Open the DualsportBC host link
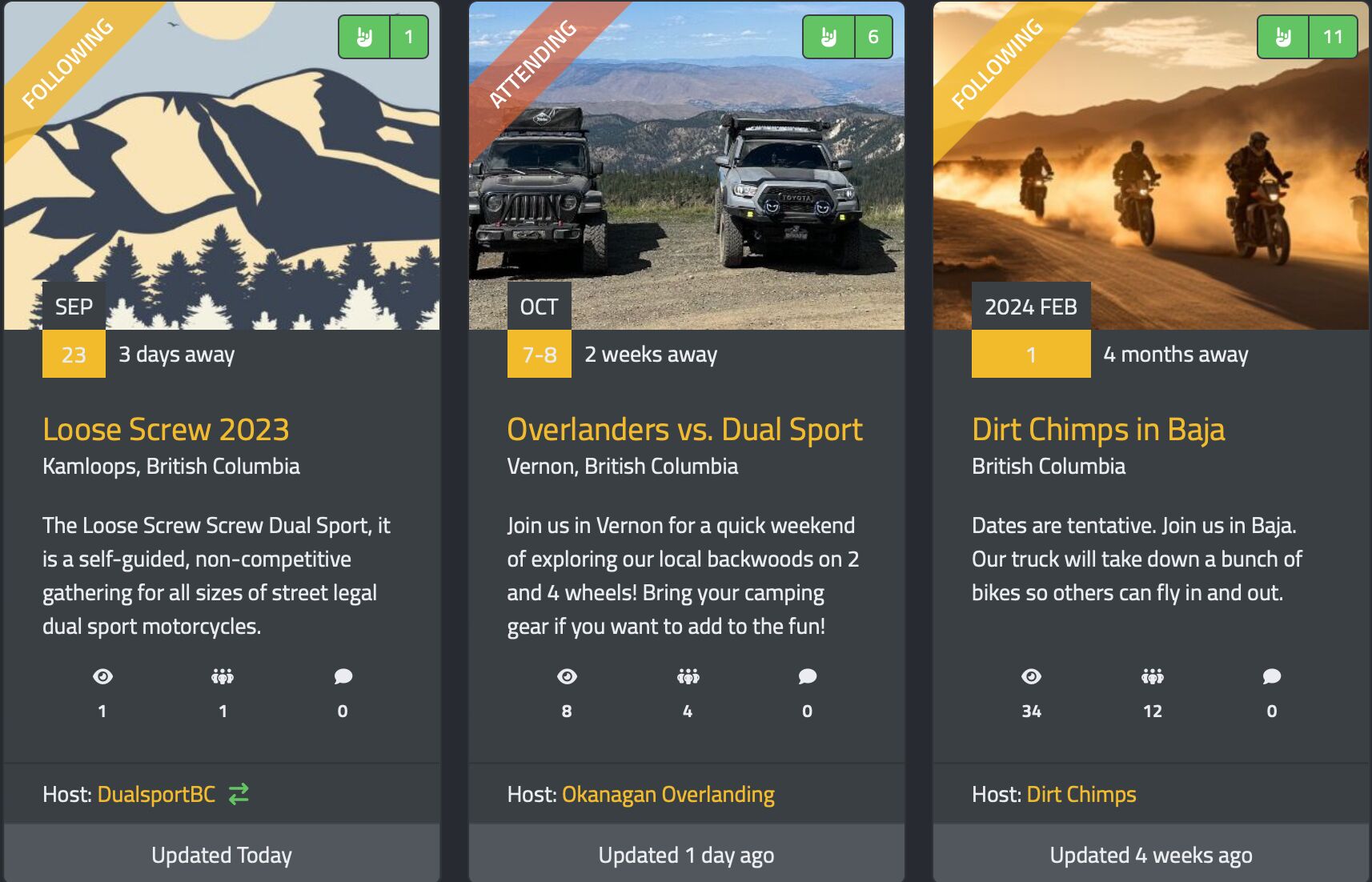This screenshot has height=882, width=1372. coord(156,794)
